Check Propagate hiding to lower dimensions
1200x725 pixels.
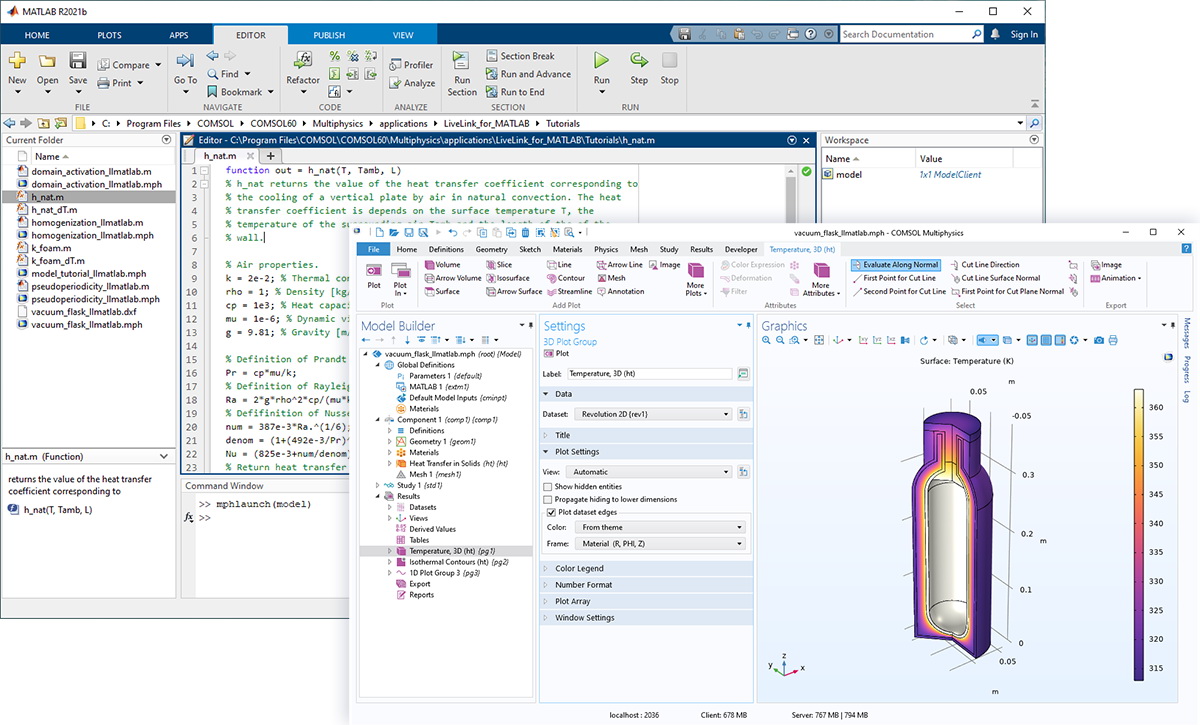click(547, 499)
